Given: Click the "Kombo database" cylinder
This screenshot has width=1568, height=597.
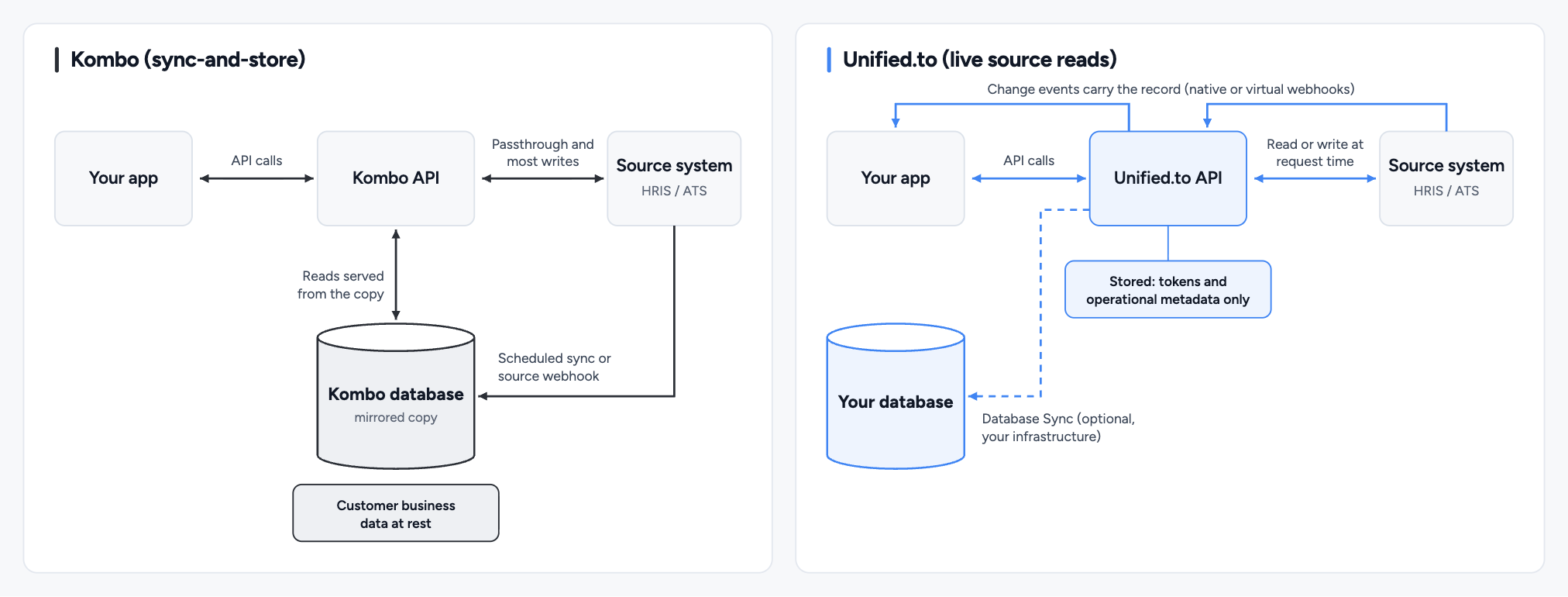Looking at the screenshot, I should coord(396,396).
